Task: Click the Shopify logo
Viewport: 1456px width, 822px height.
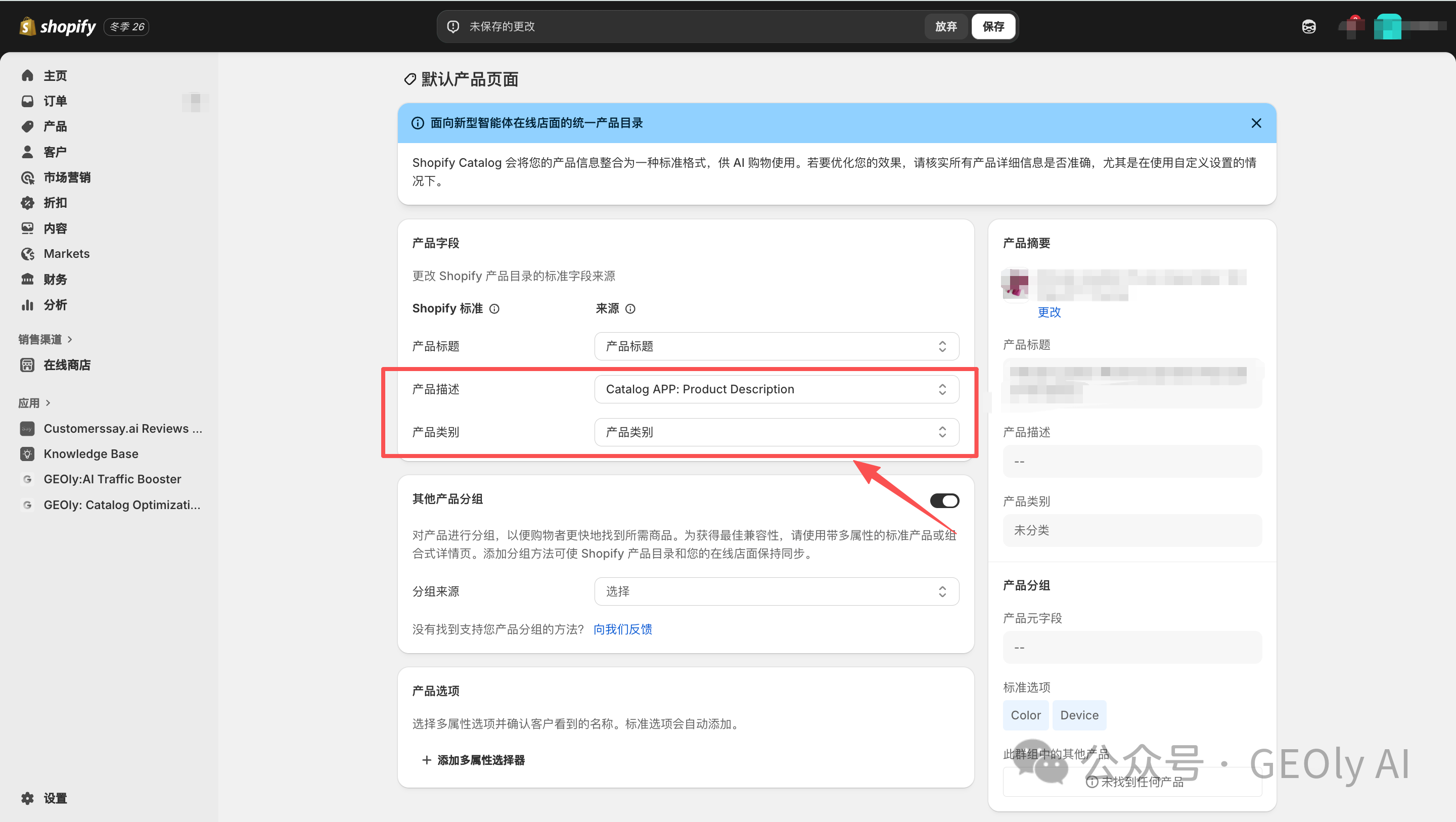Action: tap(57, 27)
